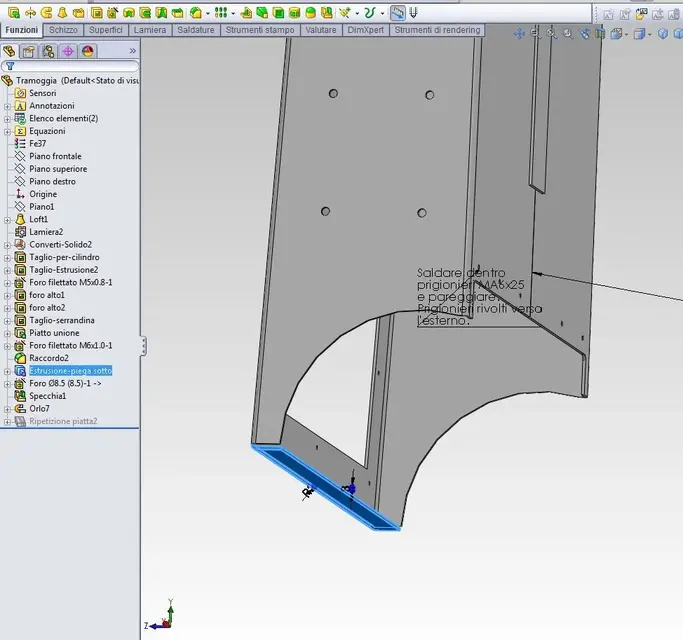Select the Linear Pattern tool
Viewport: 683px width, 640px height.
click(221, 13)
